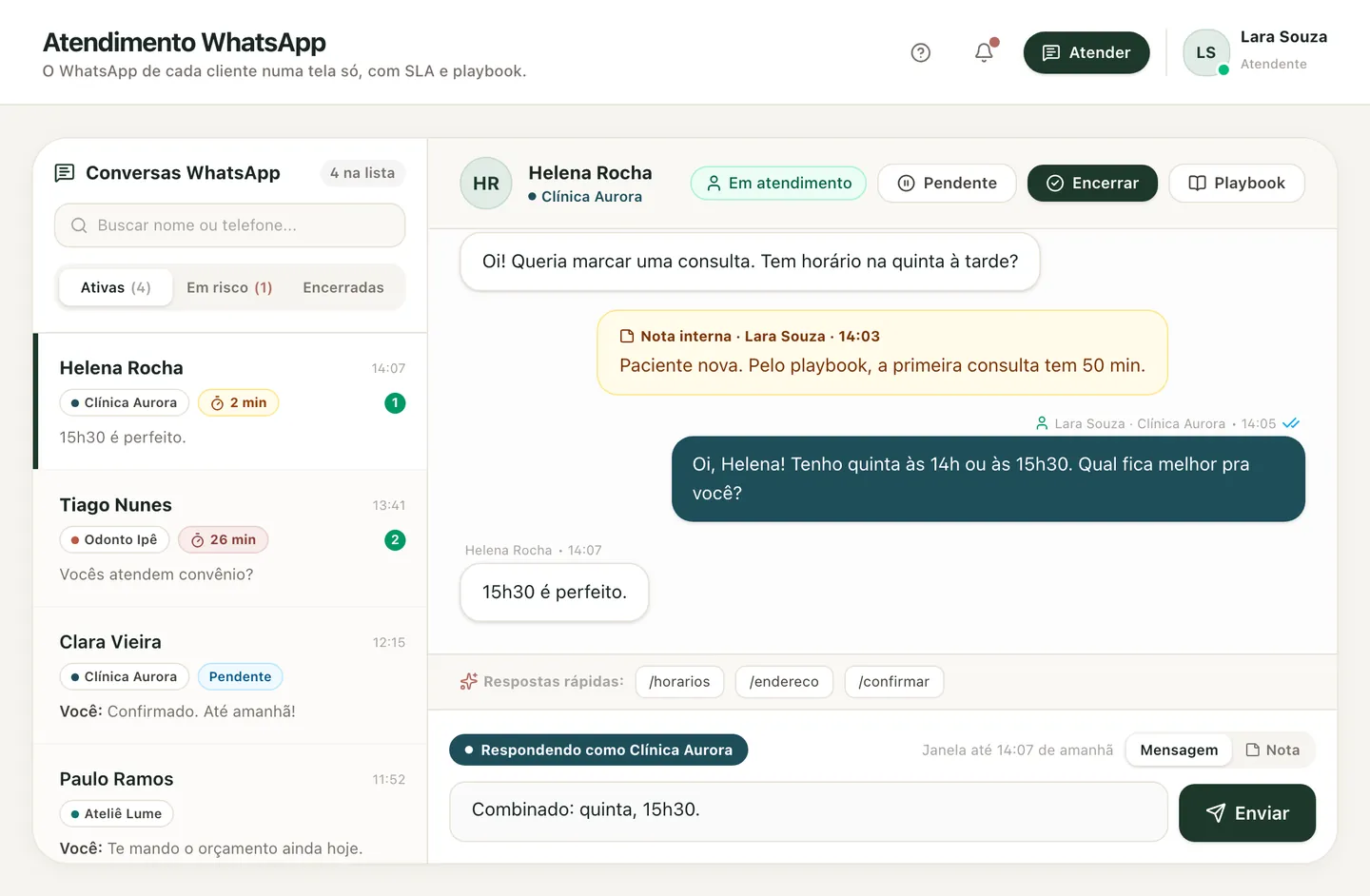Click the 14:07 timestamp on Helena's row

click(x=388, y=369)
